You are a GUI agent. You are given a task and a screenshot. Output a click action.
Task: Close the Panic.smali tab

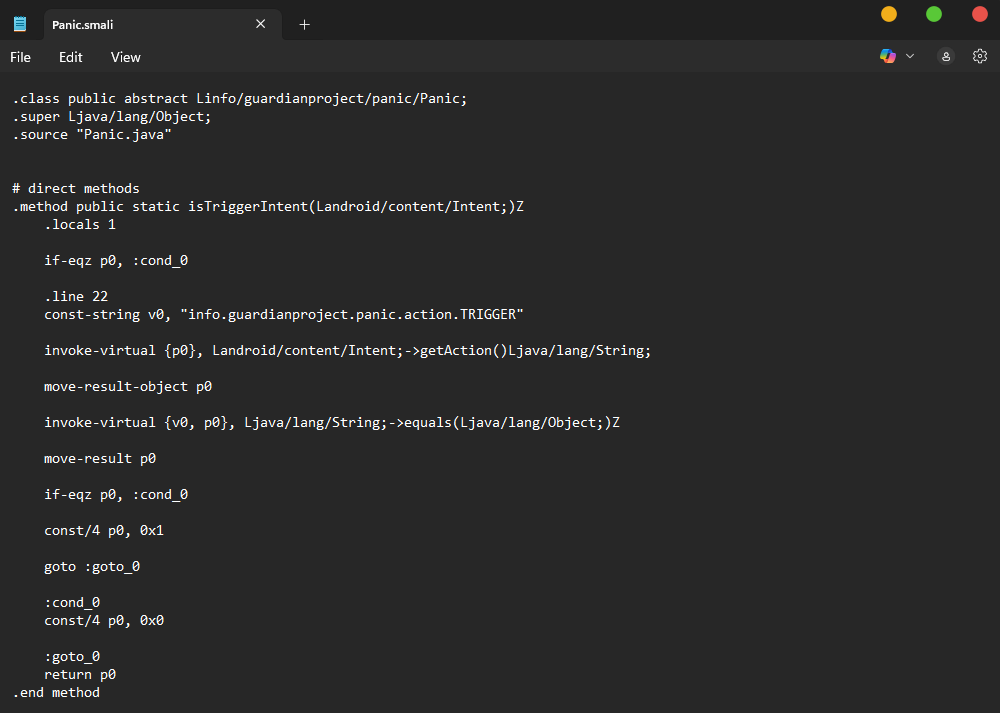point(261,24)
